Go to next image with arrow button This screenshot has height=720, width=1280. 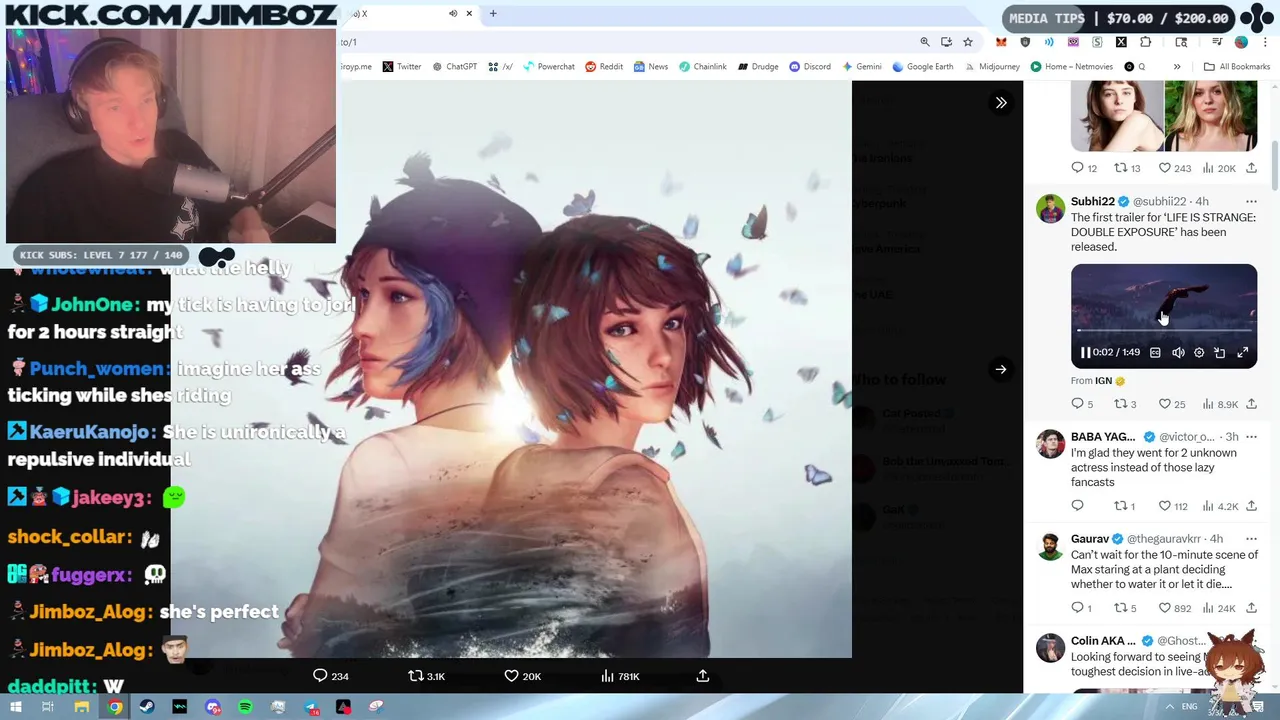[x=1001, y=369]
